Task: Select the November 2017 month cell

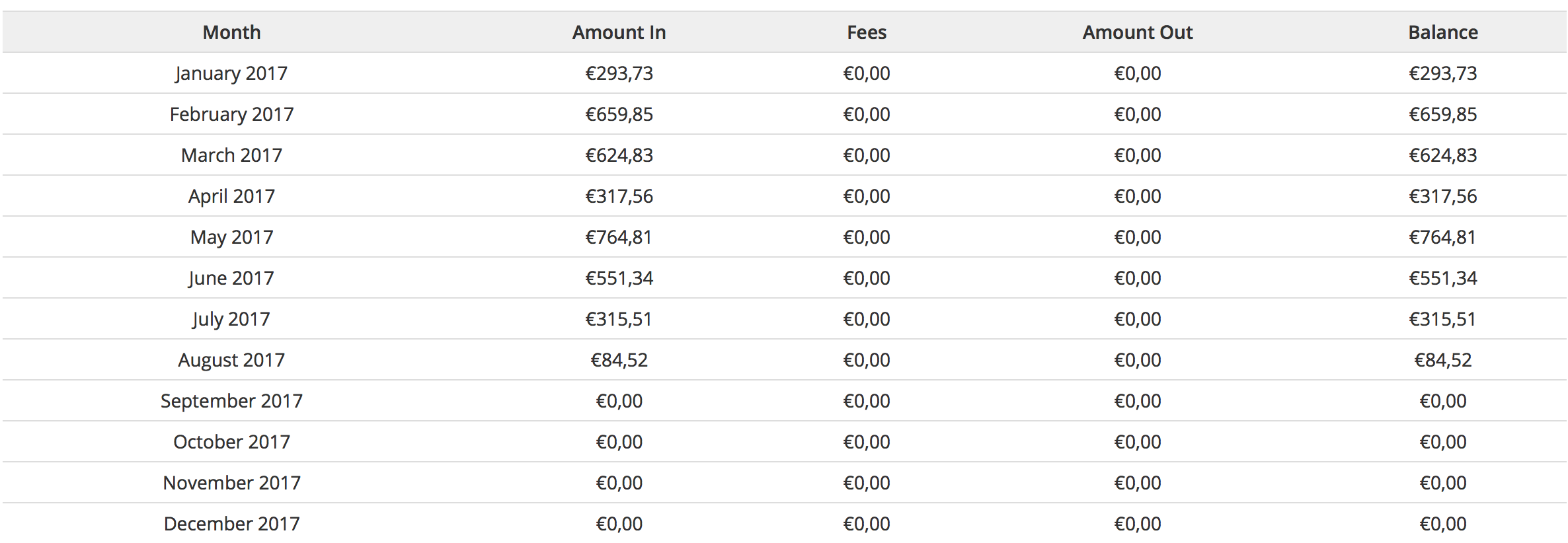Action: 231,483
